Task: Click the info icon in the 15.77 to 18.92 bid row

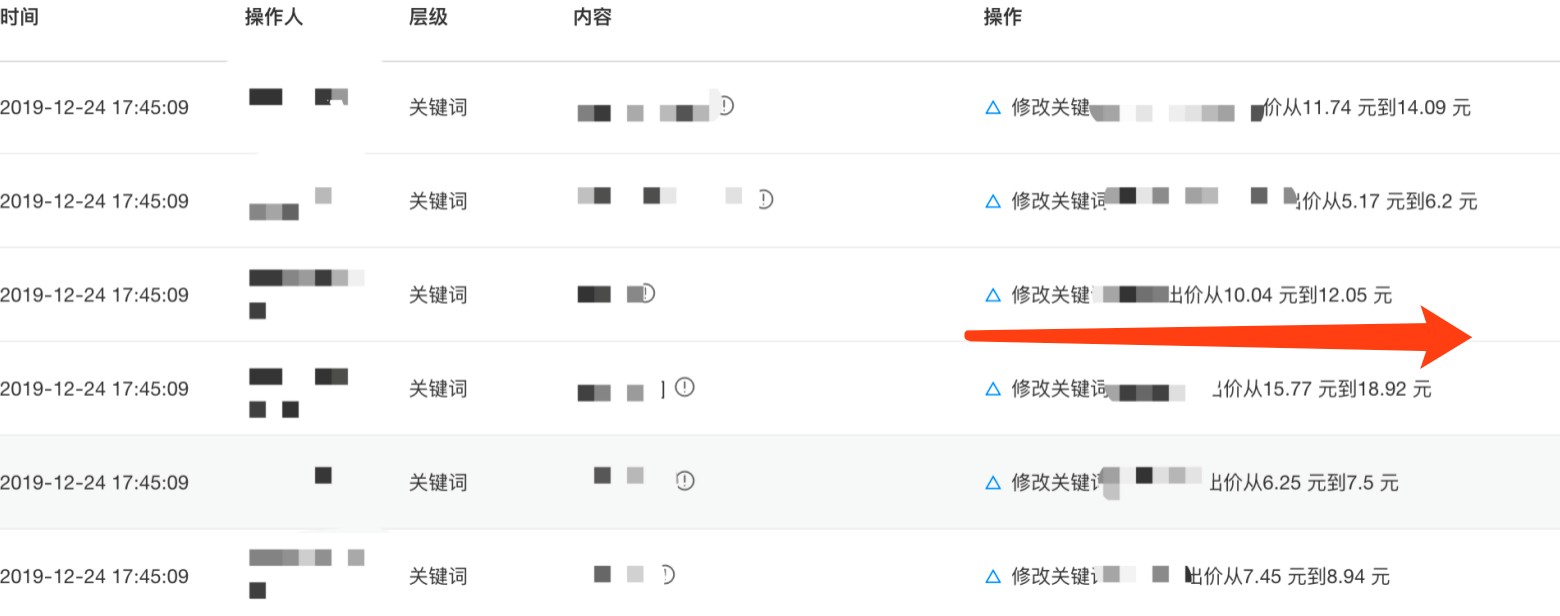Action: 684,387
